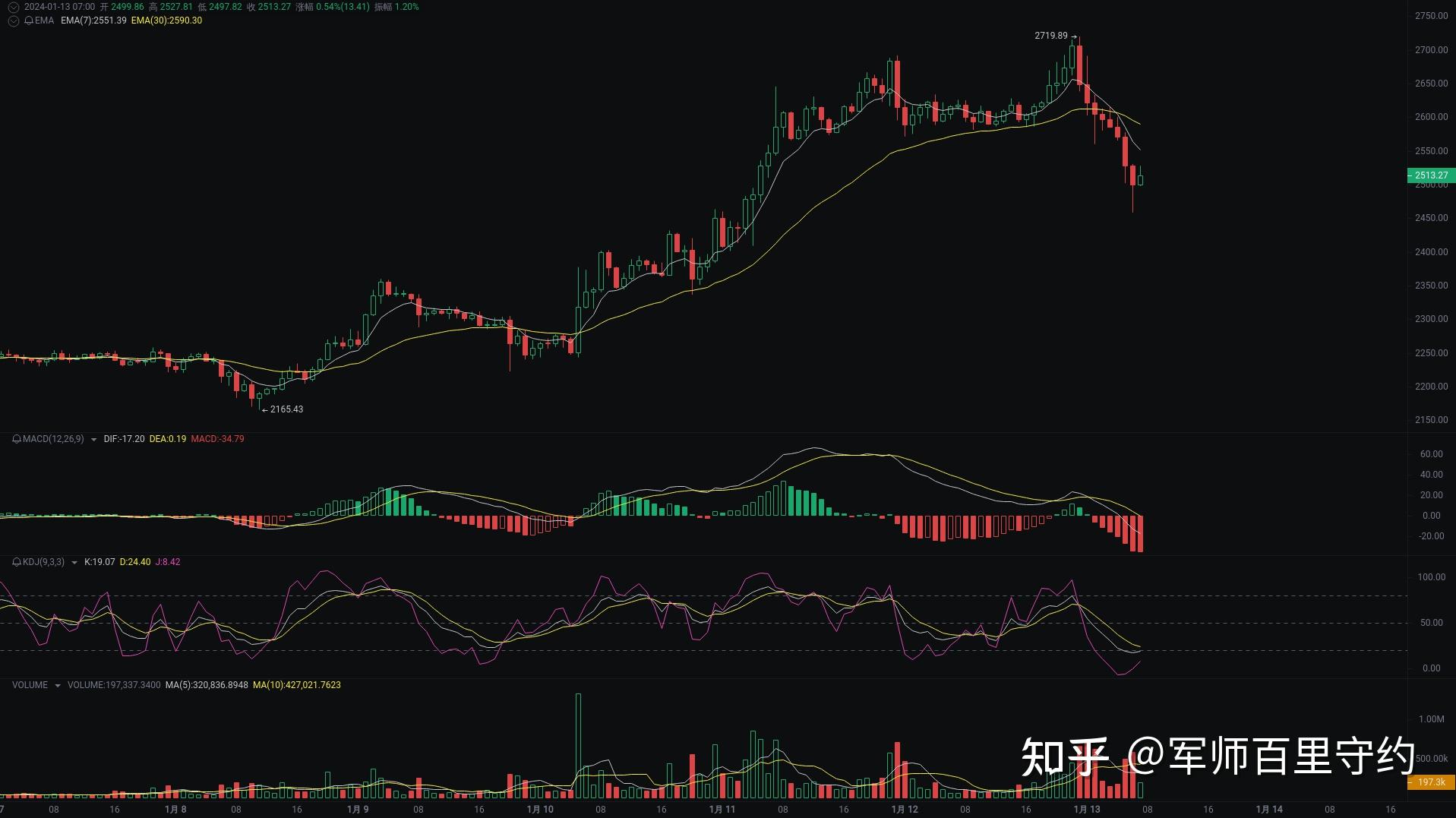Click the VOLUME indicator label

coord(30,685)
